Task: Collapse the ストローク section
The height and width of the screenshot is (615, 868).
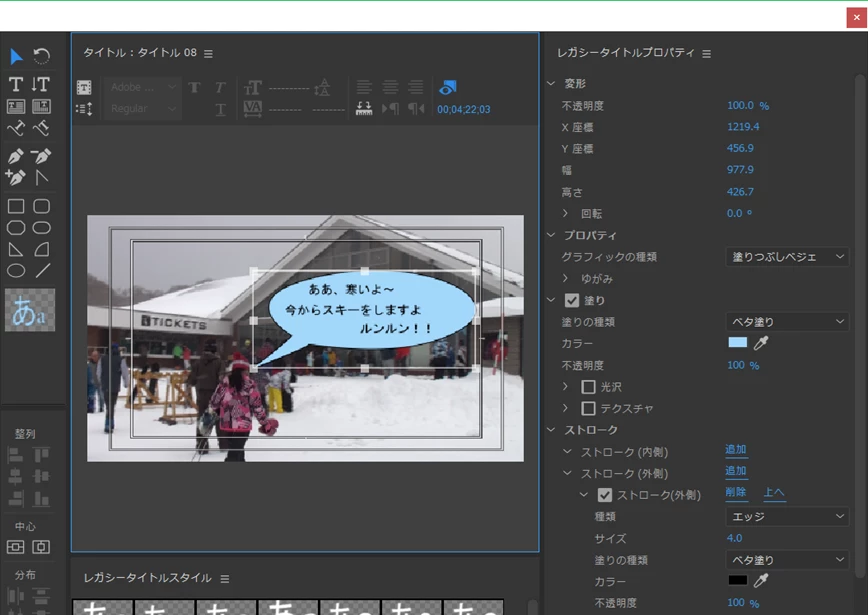Action: point(551,430)
